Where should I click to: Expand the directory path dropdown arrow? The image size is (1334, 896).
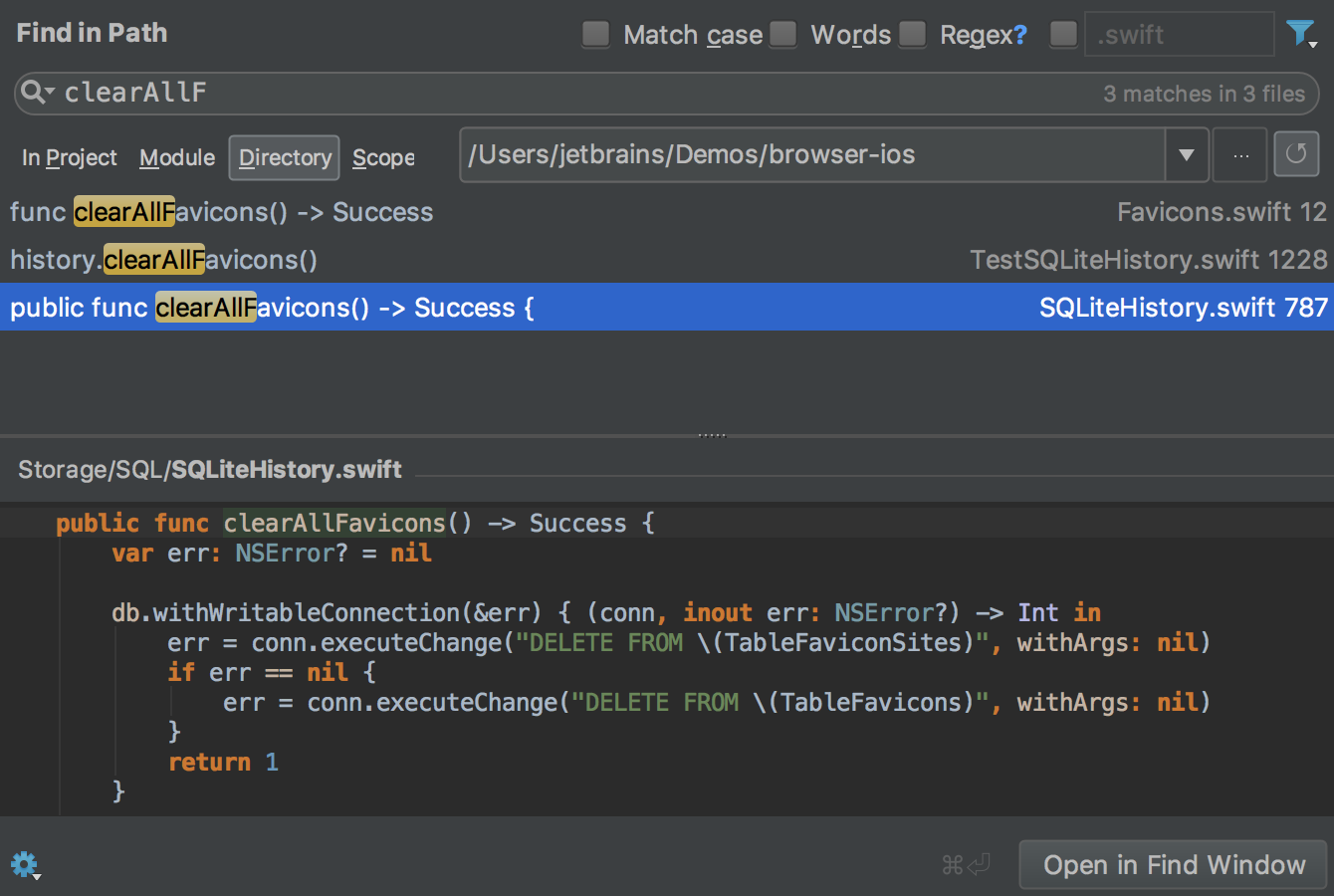coord(1186,155)
